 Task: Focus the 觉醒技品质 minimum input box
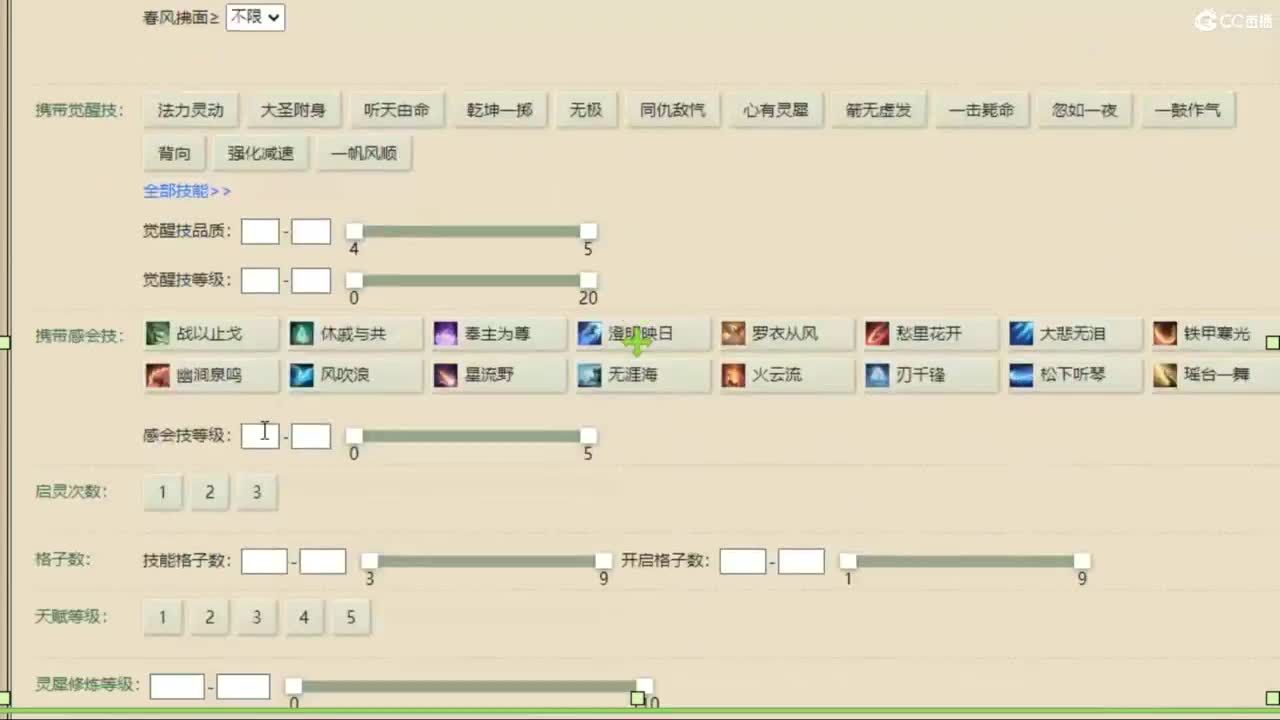coord(260,232)
